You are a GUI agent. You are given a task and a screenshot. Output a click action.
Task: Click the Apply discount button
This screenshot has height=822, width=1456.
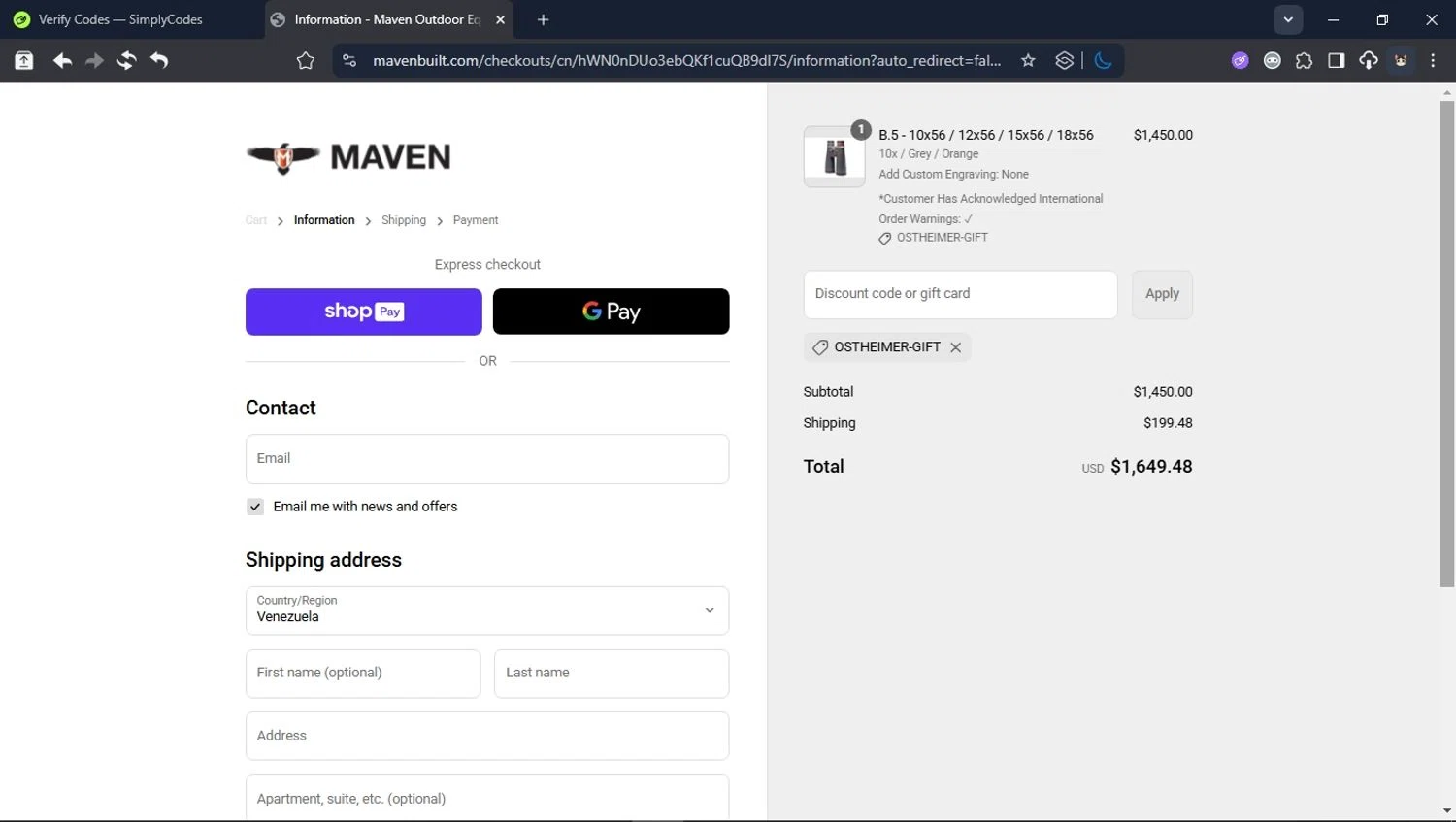(x=1162, y=294)
